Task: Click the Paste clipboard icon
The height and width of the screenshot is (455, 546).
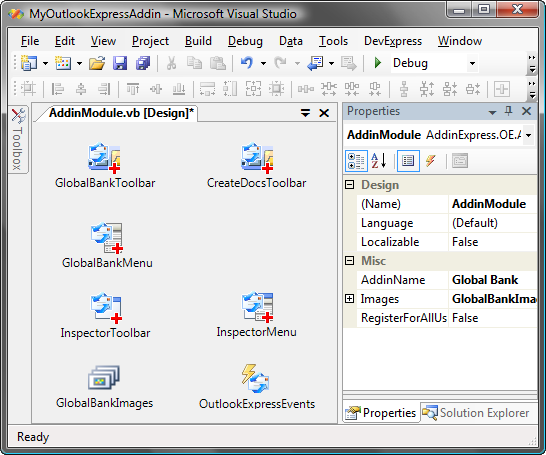Action: [x=218, y=63]
